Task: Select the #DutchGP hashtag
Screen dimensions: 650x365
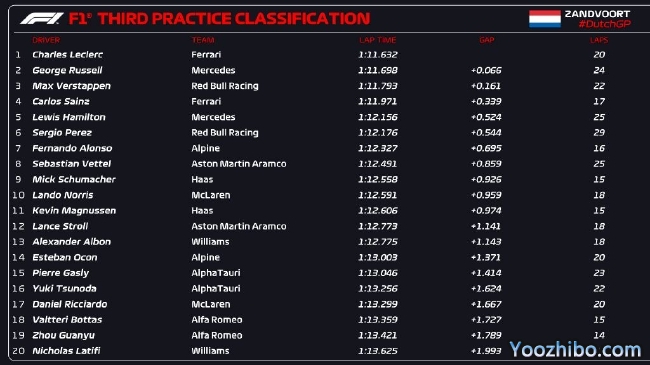Action: coord(604,24)
